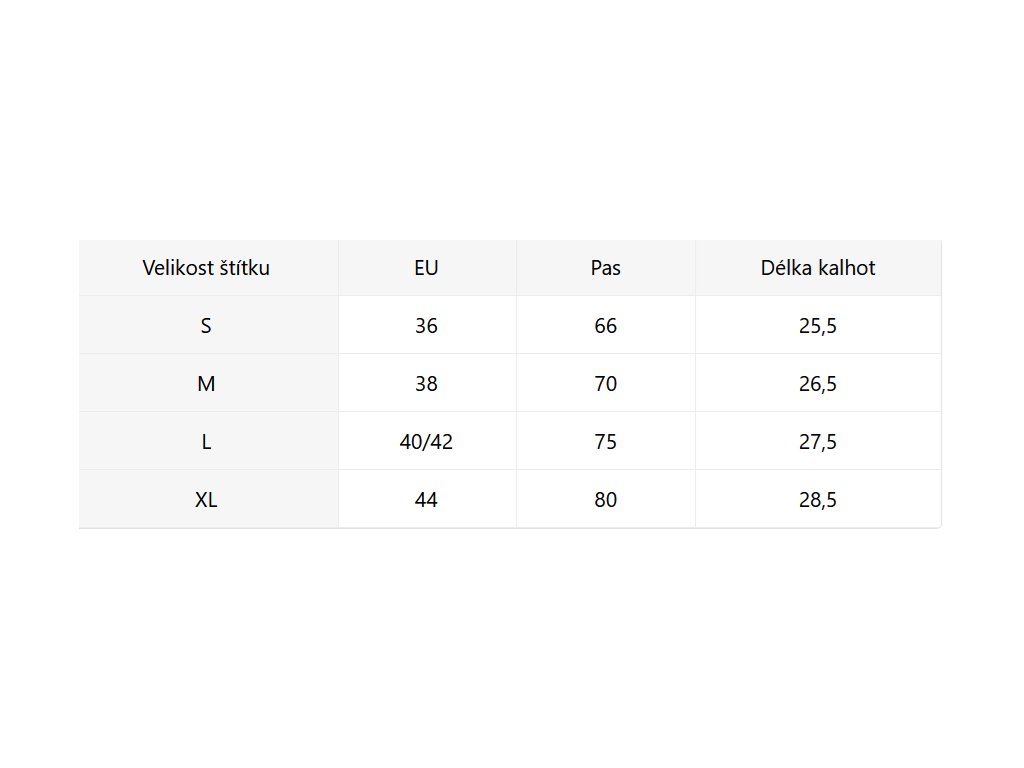Click trouser length 28,5 cell

point(817,500)
